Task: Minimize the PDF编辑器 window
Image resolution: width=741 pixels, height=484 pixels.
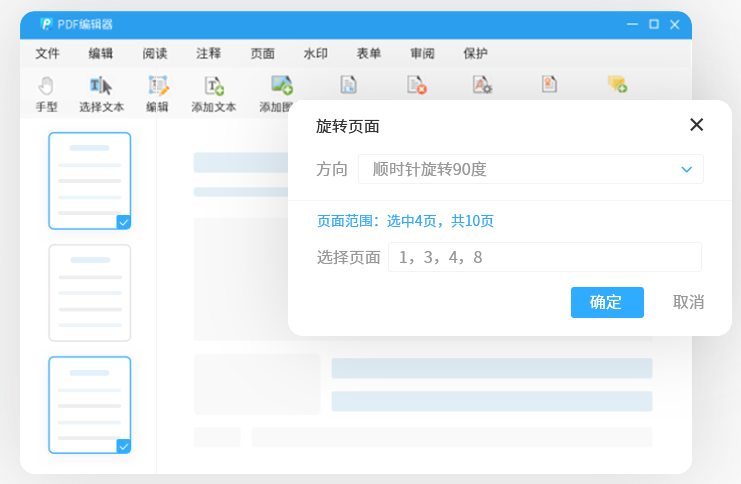Action: click(632, 24)
